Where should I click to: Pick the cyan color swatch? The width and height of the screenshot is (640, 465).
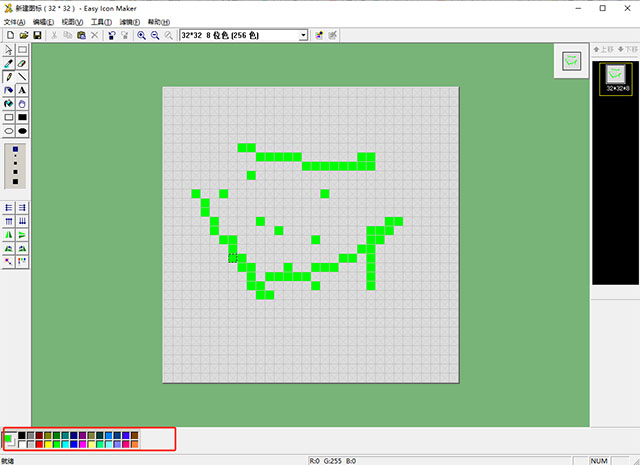[65, 444]
